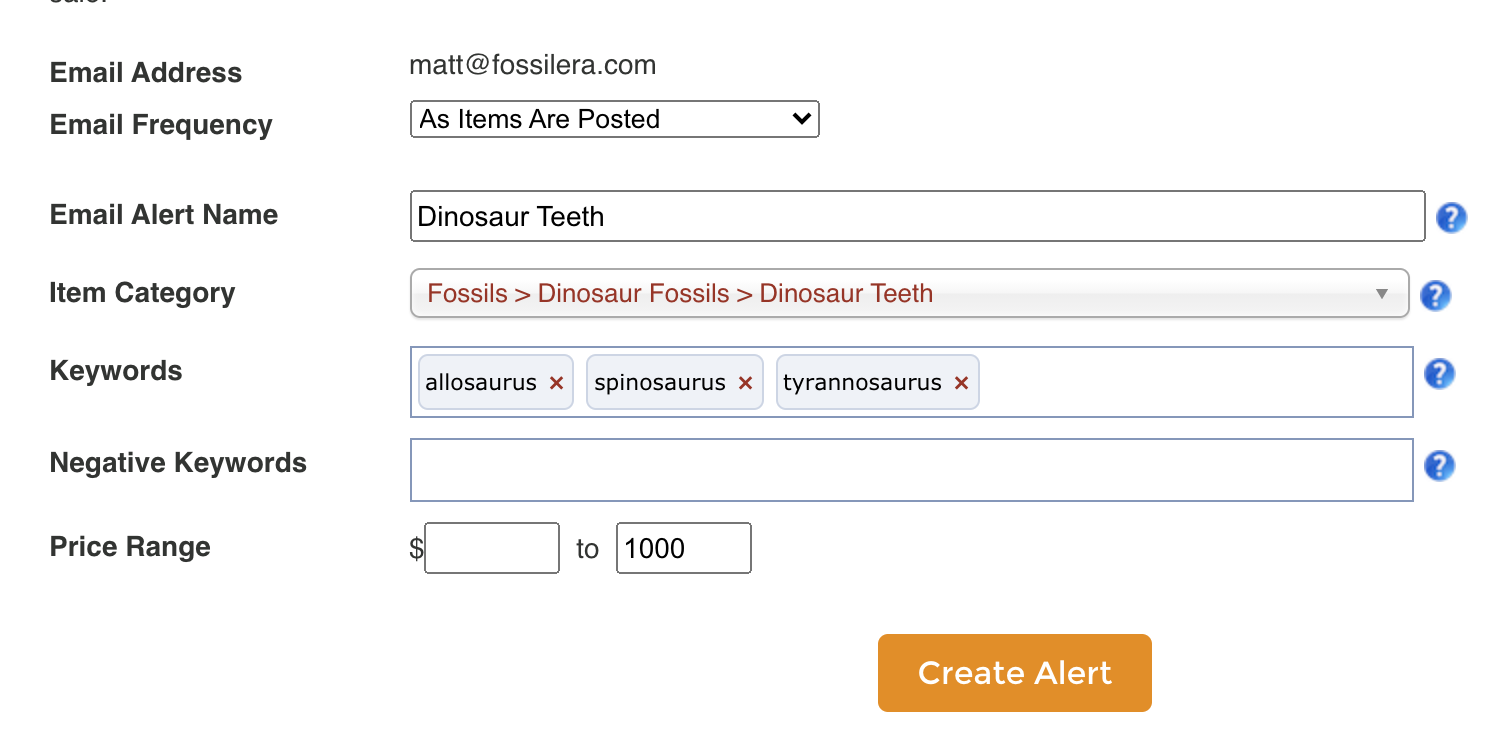This screenshot has height=730, width=1498.
Task: Click the minimum price input box
Action: pyautogui.click(x=492, y=548)
